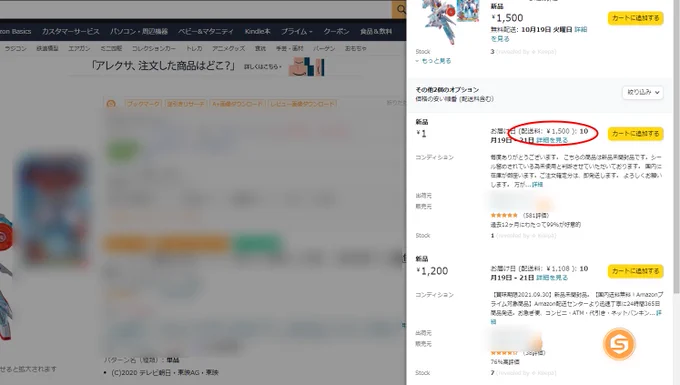Image resolution: width=680 pixels, height=385 pixels.
Task: Open 食品&飲料 navigation item
Action: tap(376, 31)
